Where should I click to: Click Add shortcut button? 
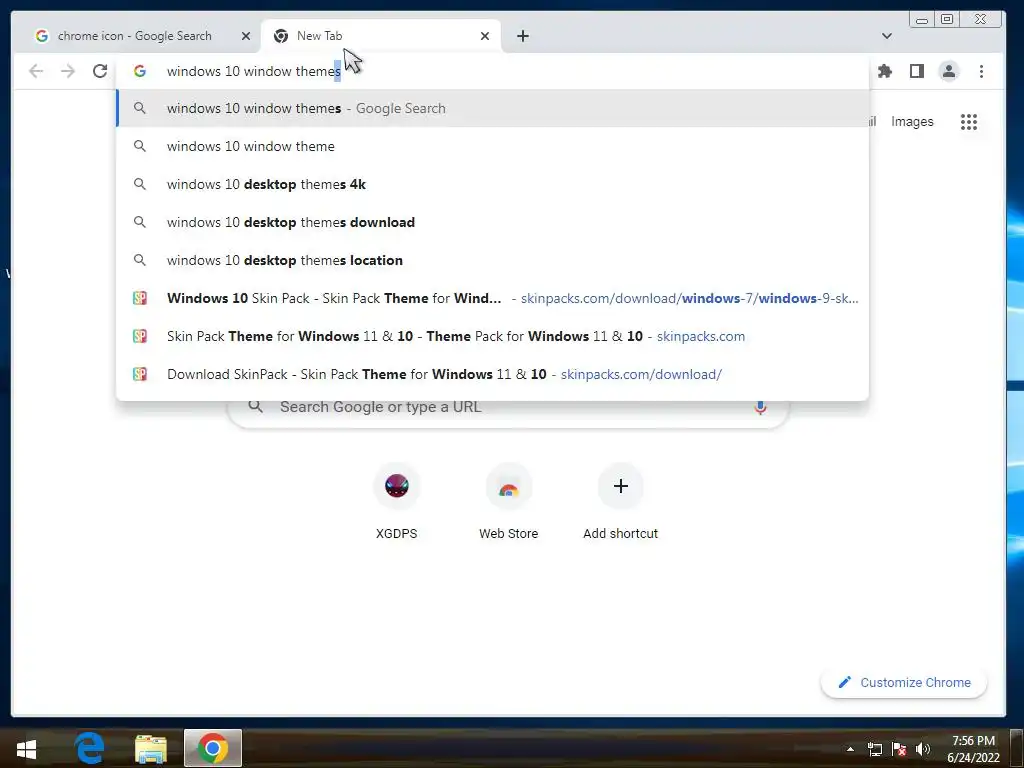tap(620, 501)
